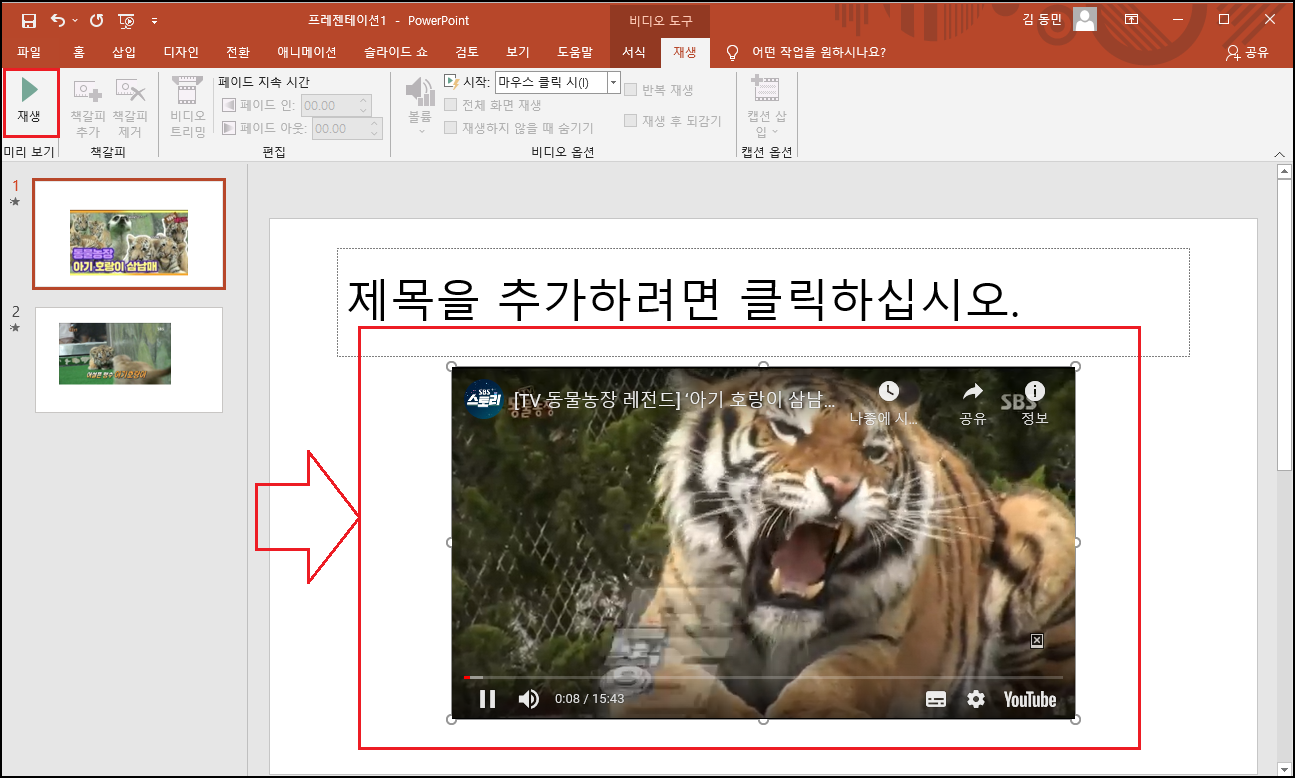Switch to the Insert (삽입) tab

[x=124, y=52]
